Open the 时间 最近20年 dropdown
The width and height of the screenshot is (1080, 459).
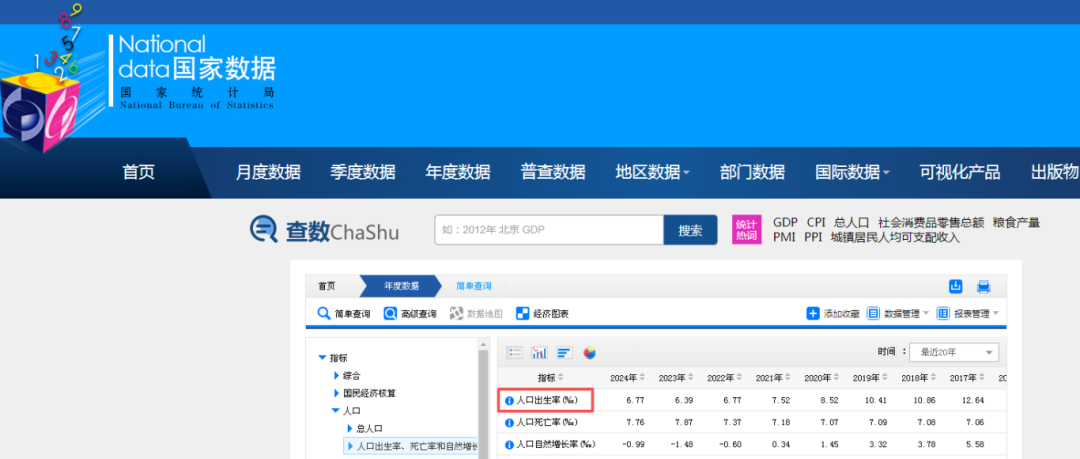(954, 352)
